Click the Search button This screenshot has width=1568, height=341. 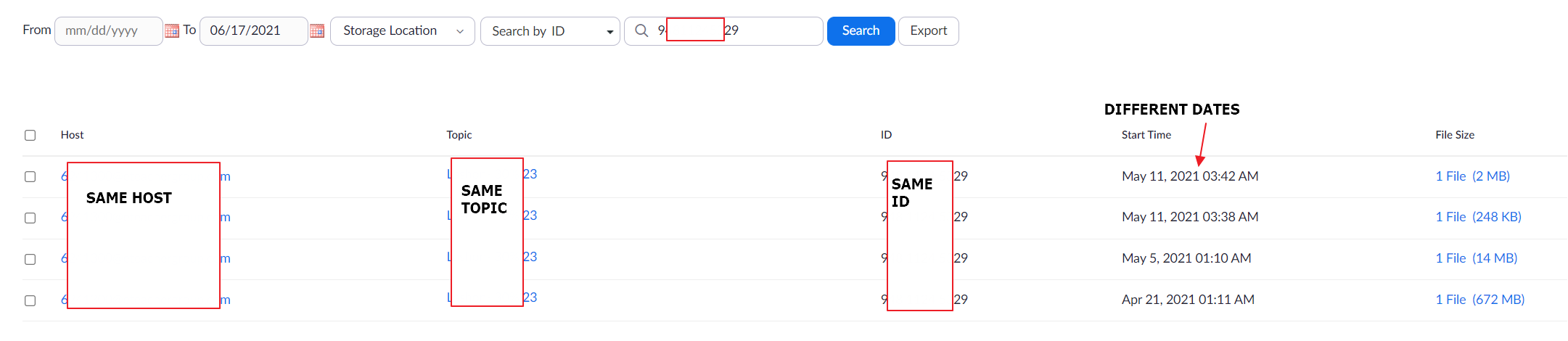click(861, 31)
